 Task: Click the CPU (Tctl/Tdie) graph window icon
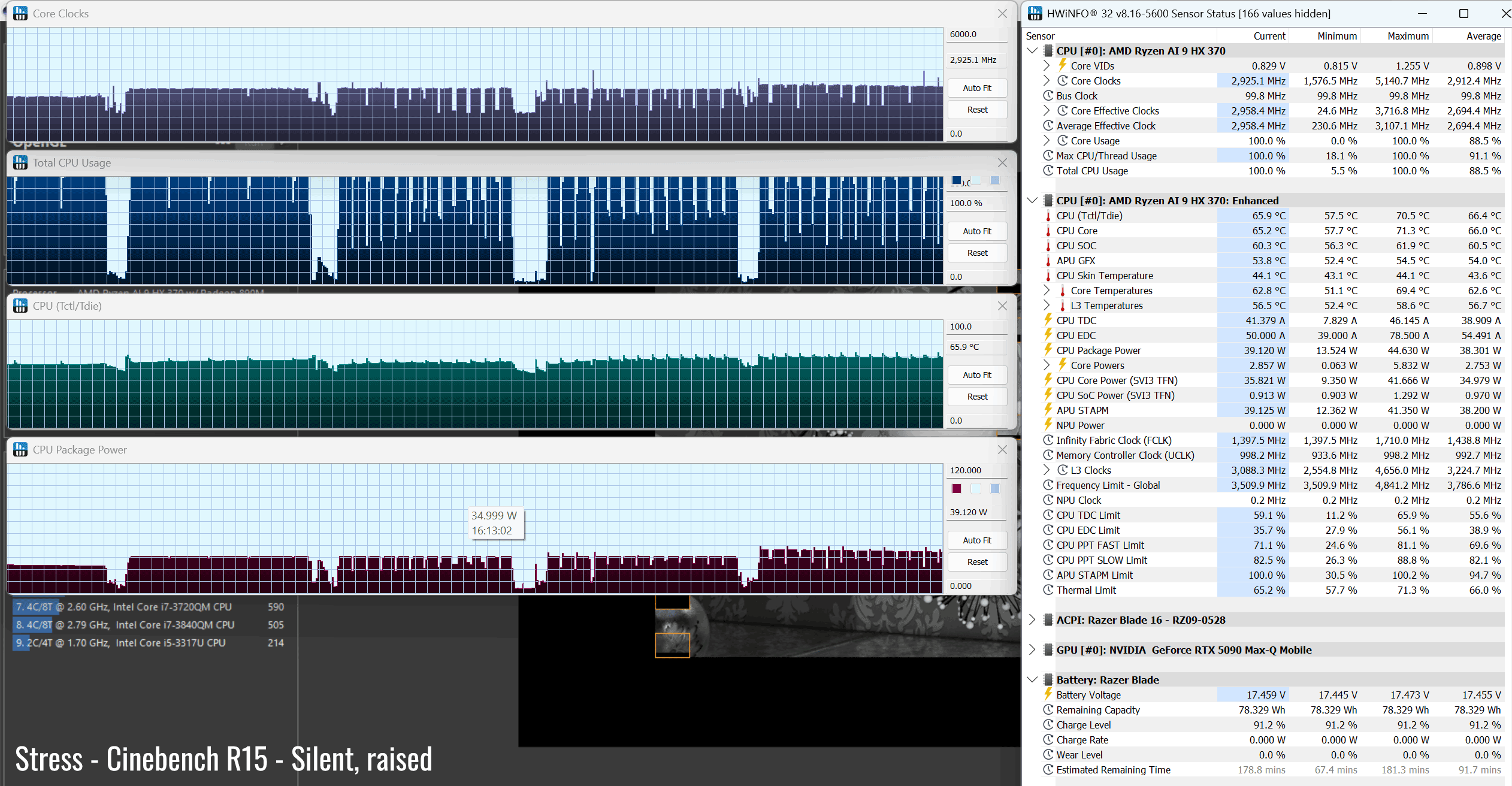(x=20, y=306)
